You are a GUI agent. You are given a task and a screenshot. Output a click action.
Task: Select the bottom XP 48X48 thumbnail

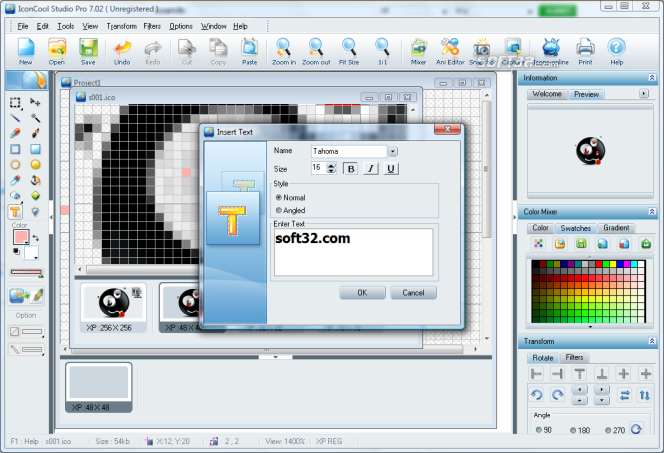point(98,387)
